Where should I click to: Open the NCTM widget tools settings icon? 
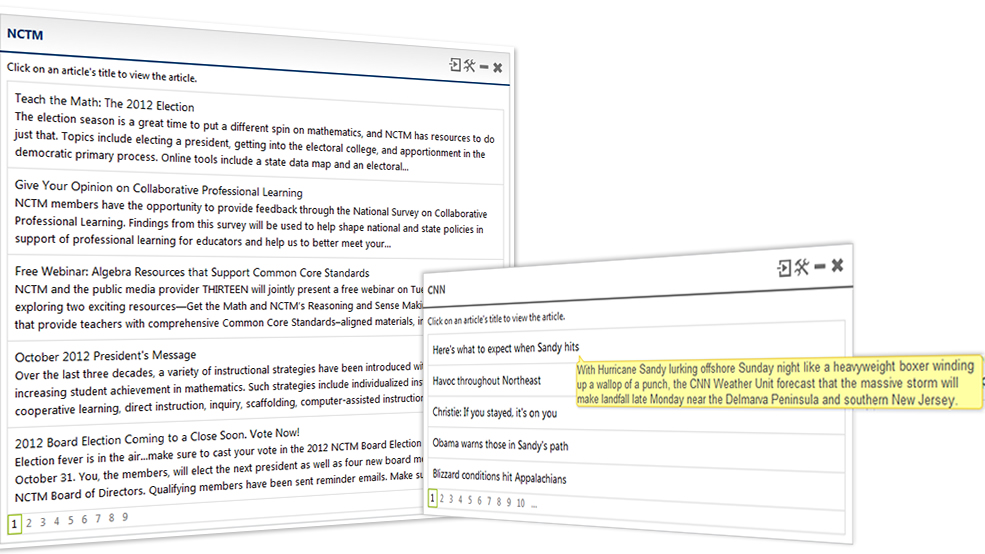point(469,66)
